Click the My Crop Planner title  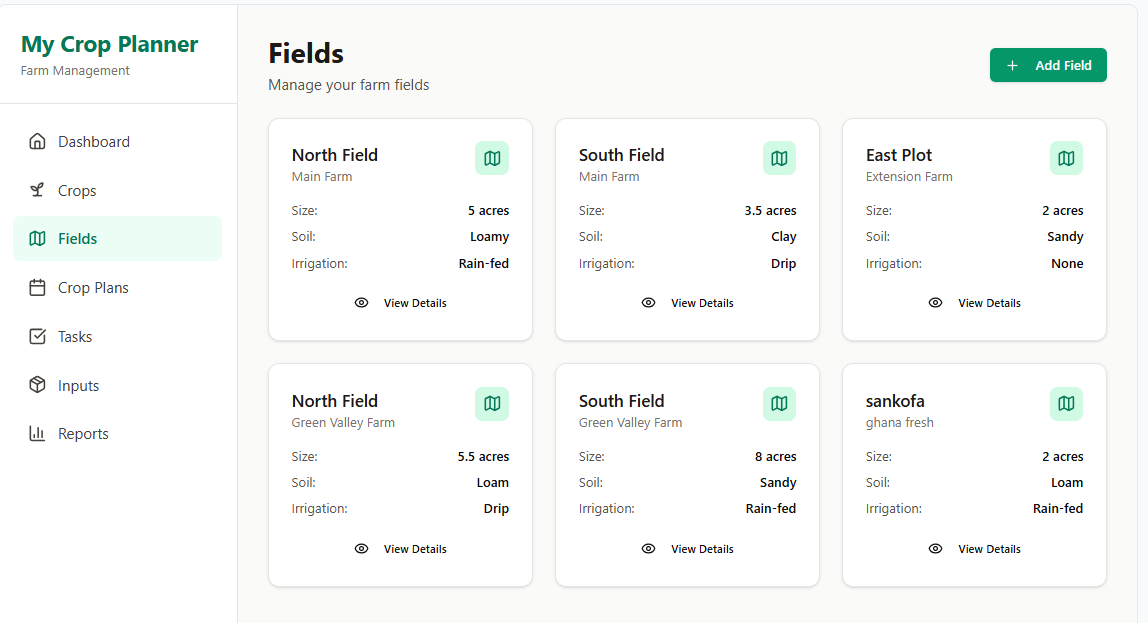click(109, 44)
